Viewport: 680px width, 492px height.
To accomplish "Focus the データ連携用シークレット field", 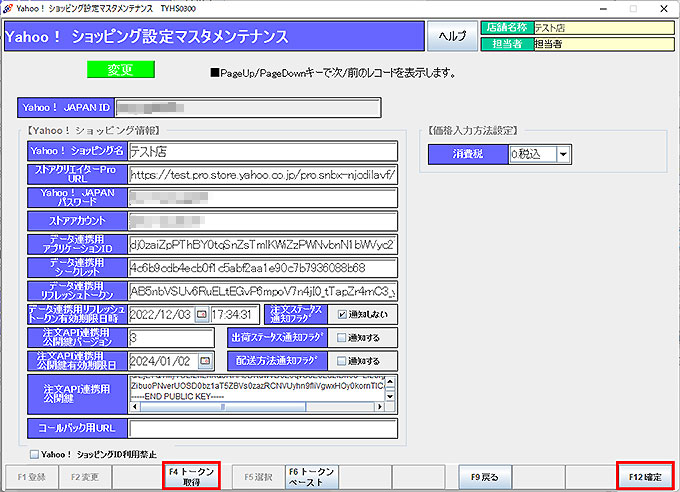I will [x=263, y=268].
